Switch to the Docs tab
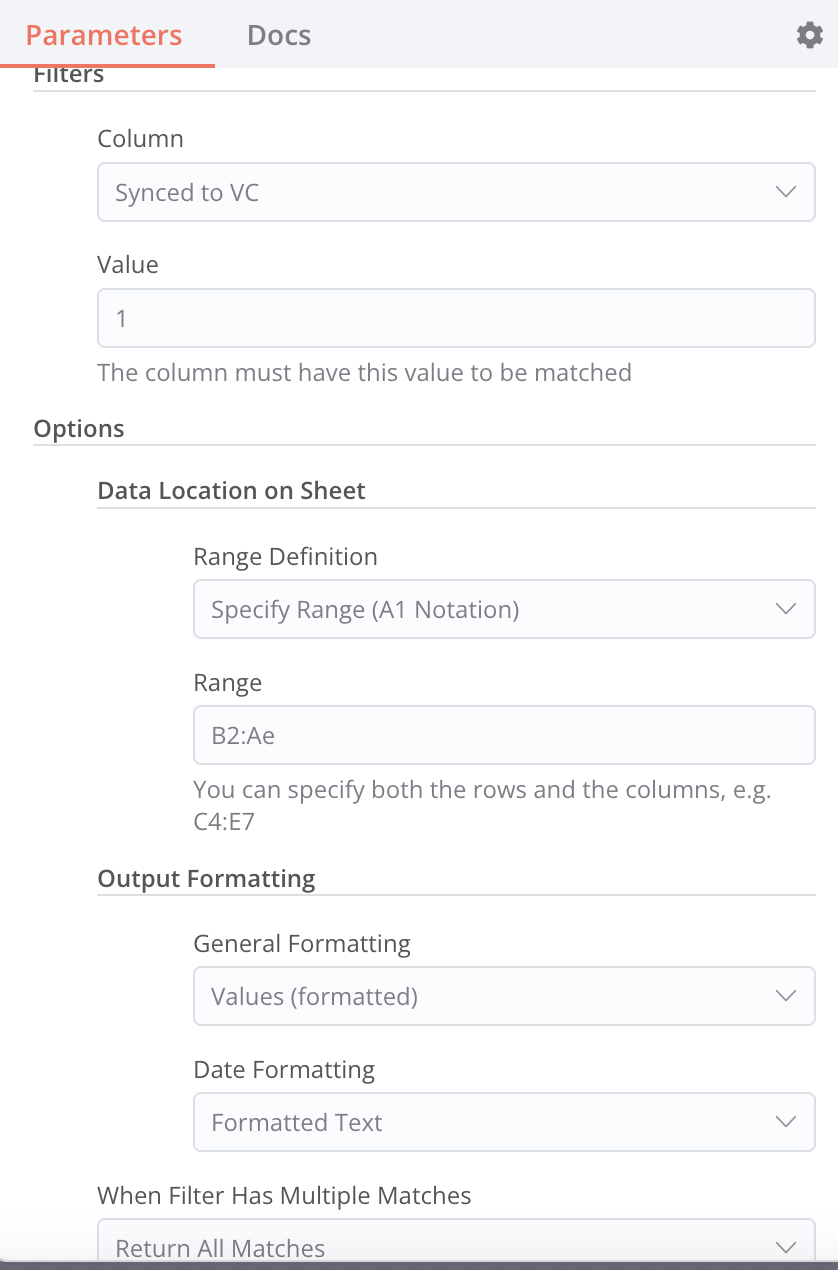The image size is (838, 1270). tap(279, 36)
